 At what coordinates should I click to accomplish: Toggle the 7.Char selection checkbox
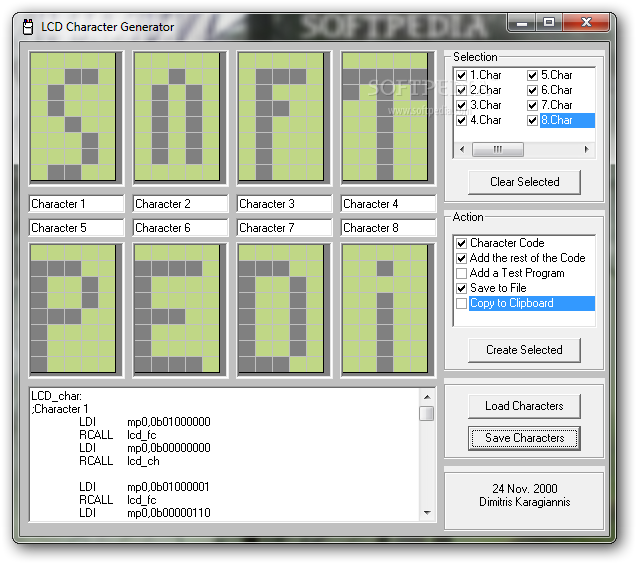coord(532,105)
